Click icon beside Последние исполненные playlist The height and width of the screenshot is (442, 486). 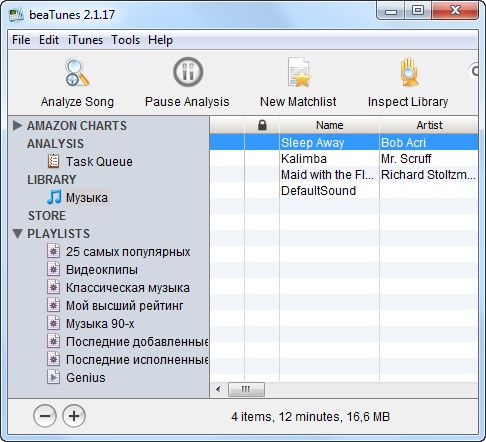pyautogui.click(x=53, y=359)
